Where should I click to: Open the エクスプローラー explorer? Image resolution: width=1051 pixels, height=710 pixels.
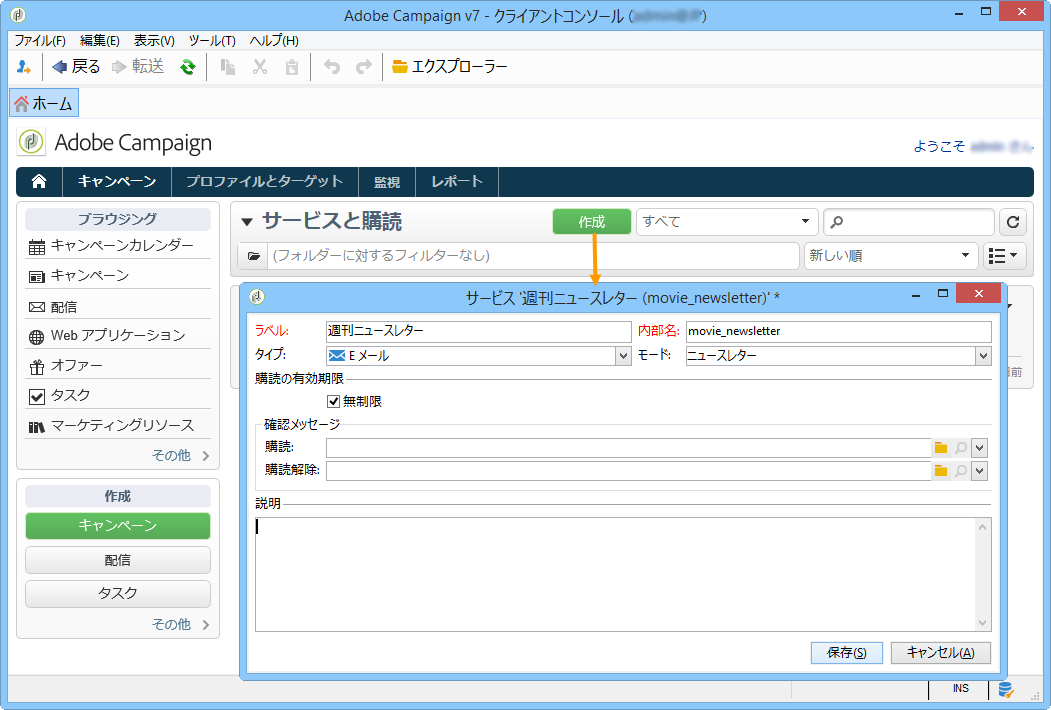point(450,66)
